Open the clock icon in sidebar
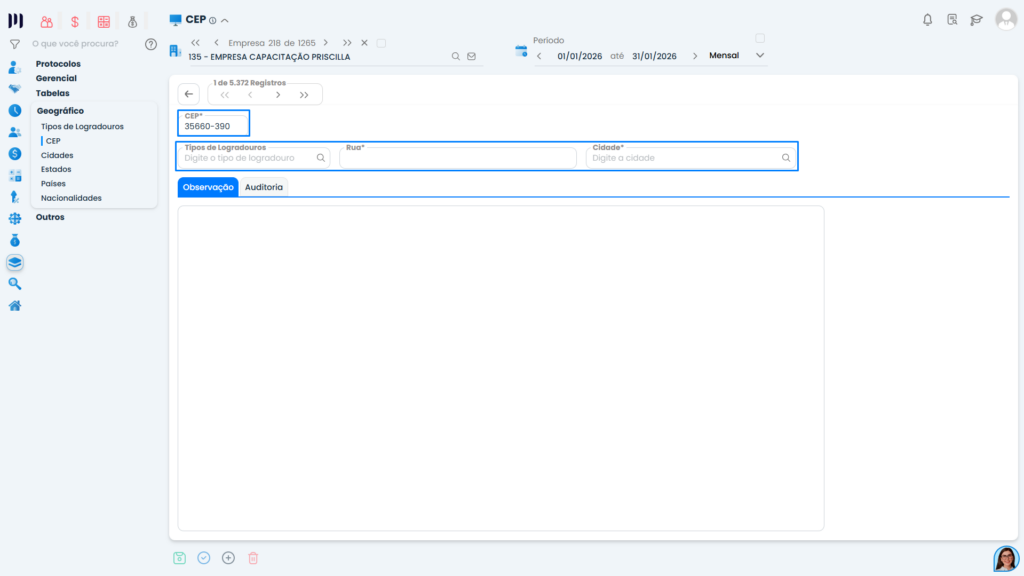 [x=14, y=110]
